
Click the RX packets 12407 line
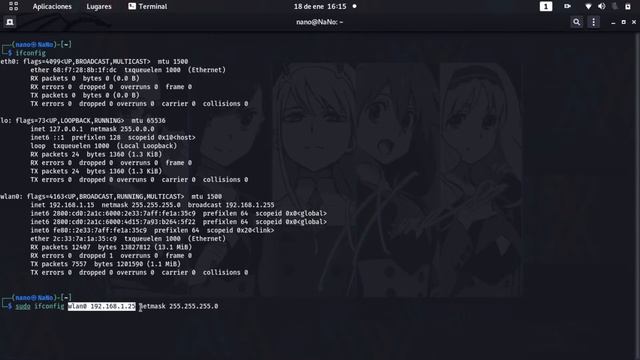(x=111, y=247)
